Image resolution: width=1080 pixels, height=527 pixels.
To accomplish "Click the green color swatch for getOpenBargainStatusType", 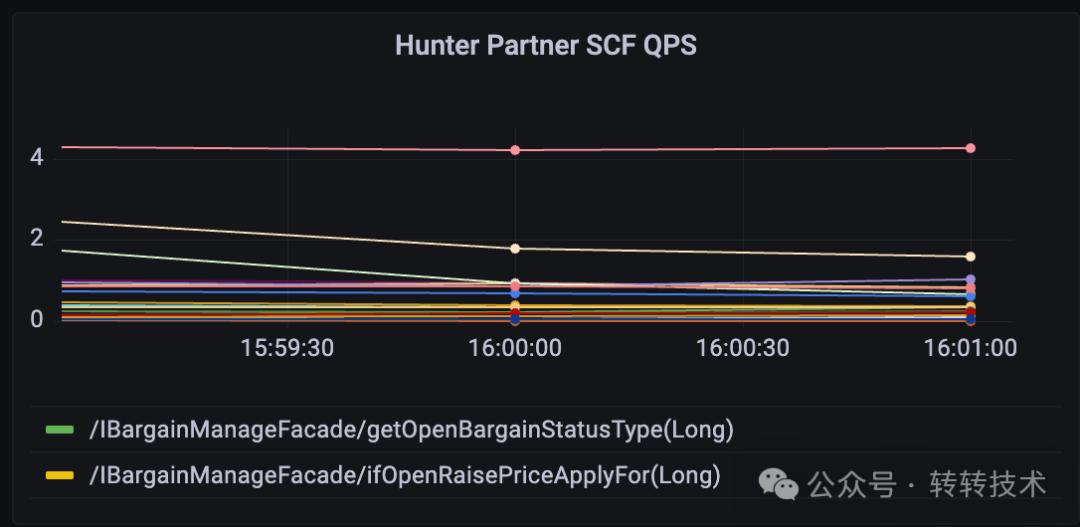I will coord(59,430).
